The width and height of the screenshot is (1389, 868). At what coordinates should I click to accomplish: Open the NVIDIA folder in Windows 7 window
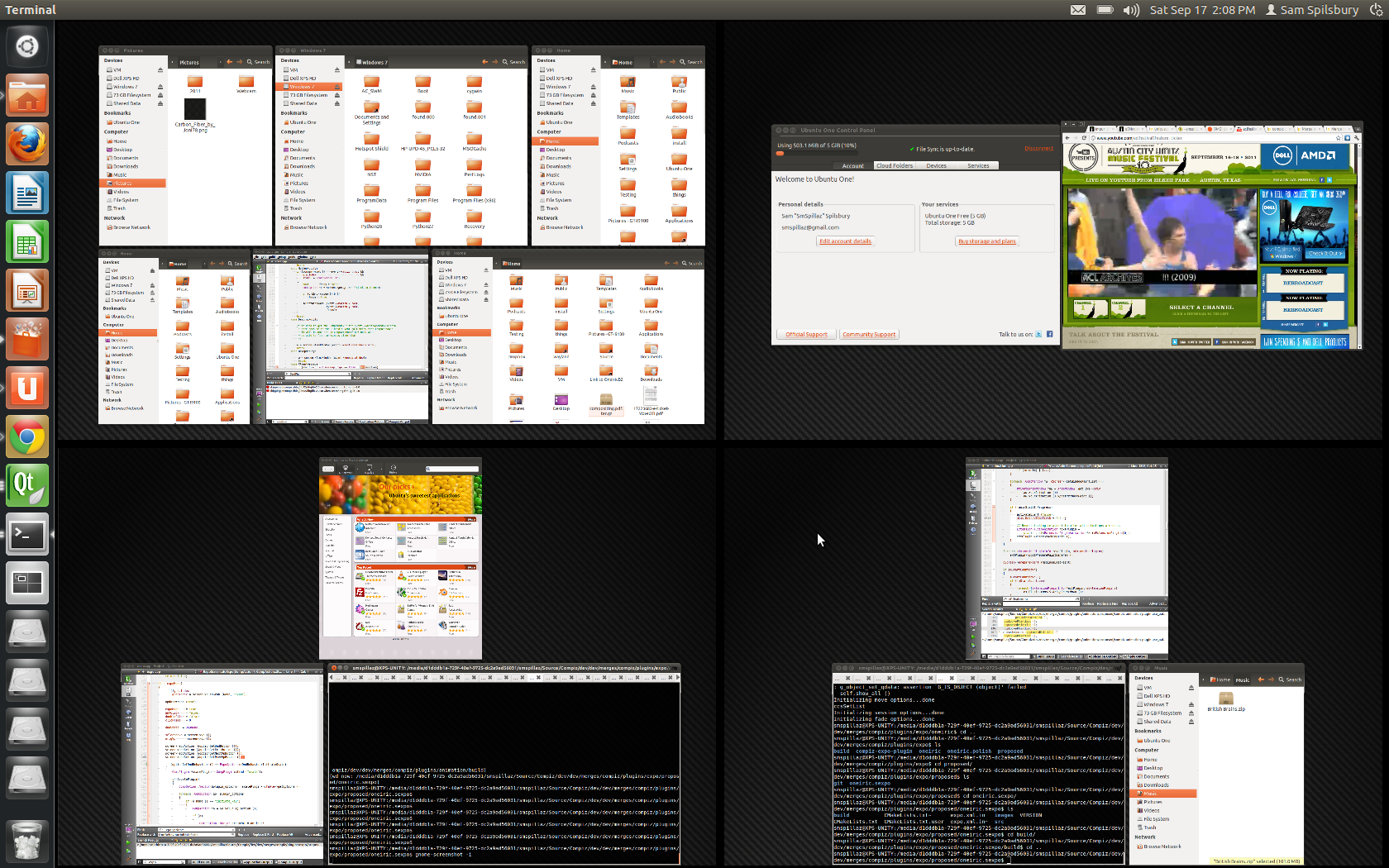(x=422, y=168)
